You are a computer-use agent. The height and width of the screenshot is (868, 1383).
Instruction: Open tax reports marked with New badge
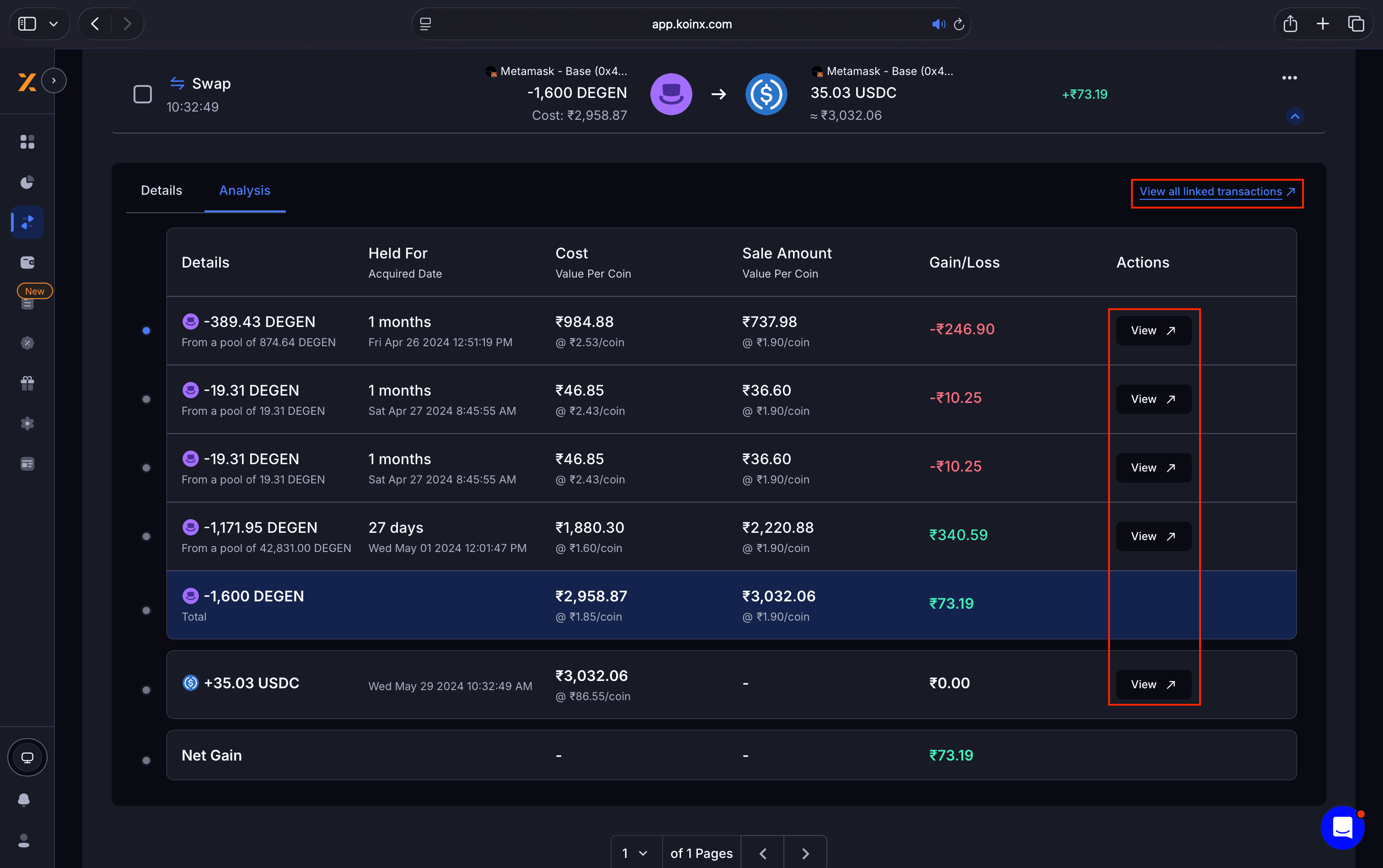click(x=27, y=303)
